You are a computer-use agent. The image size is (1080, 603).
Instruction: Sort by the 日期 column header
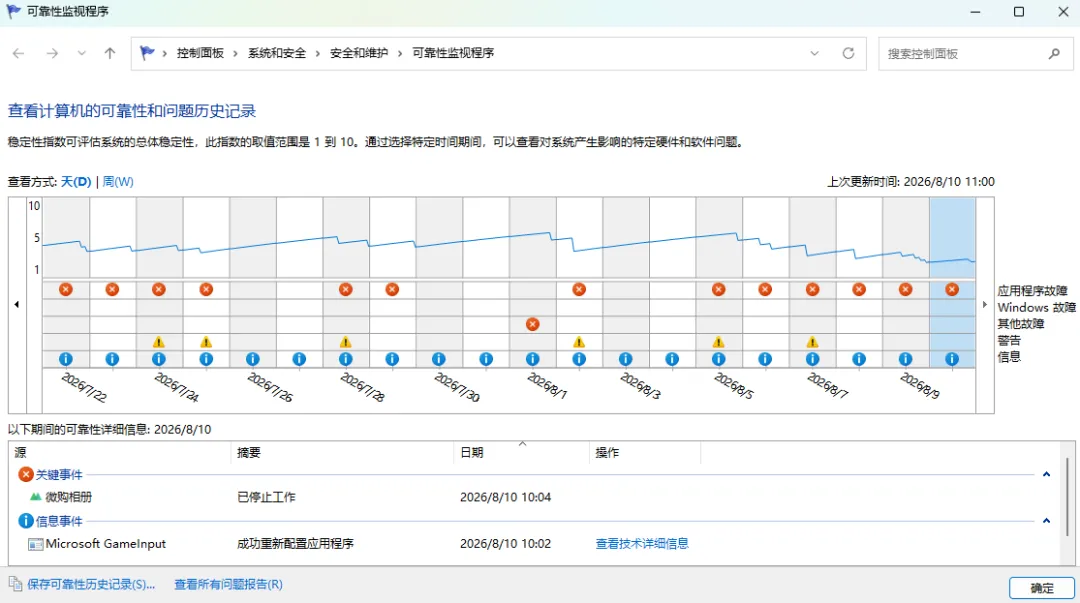(x=521, y=452)
